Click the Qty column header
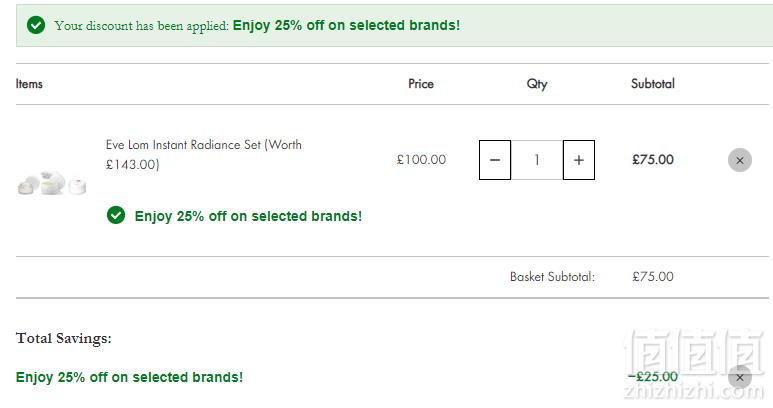The image size is (773, 408). click(x=537, y=84)
